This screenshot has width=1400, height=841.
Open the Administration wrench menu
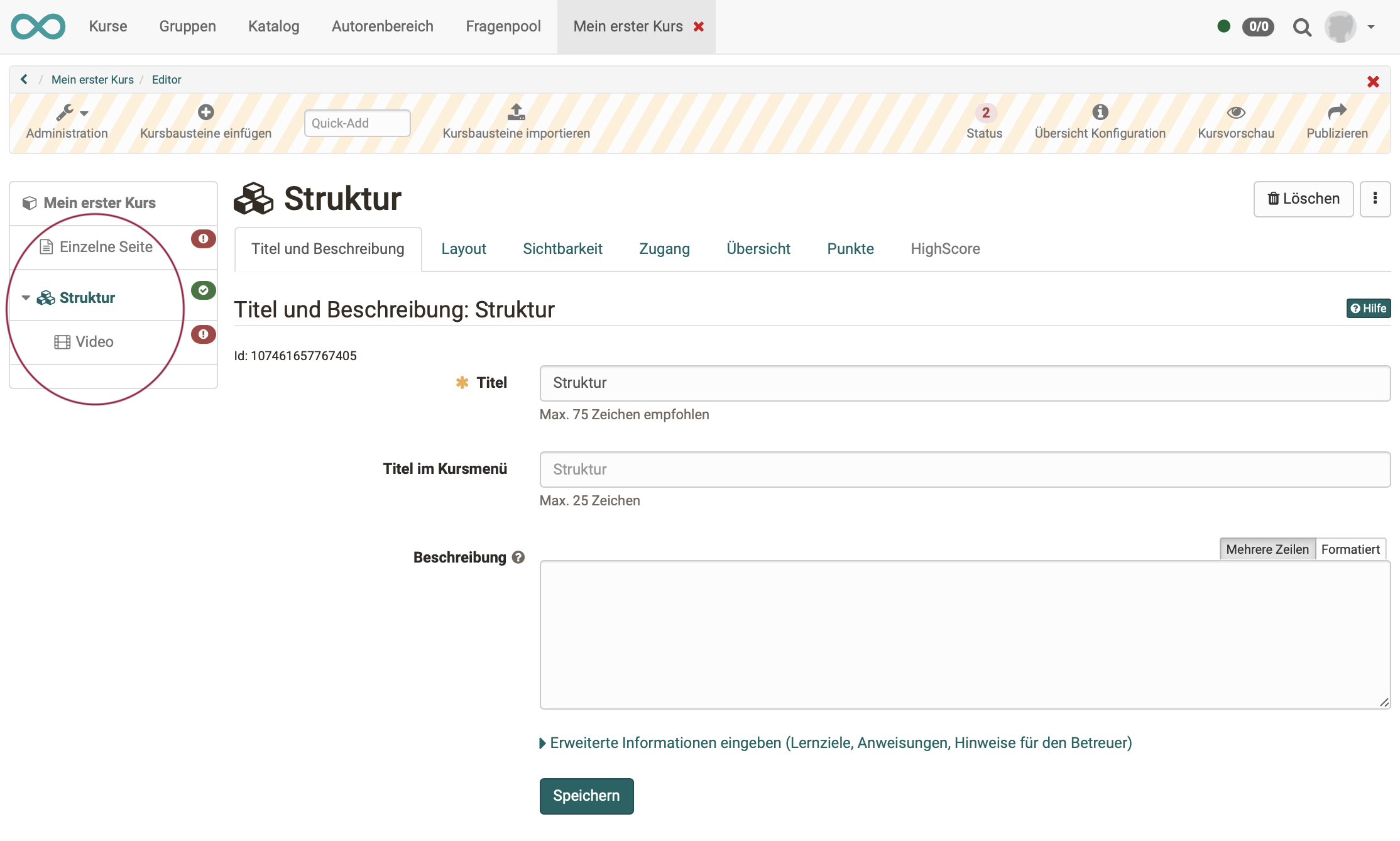(67, 122)
